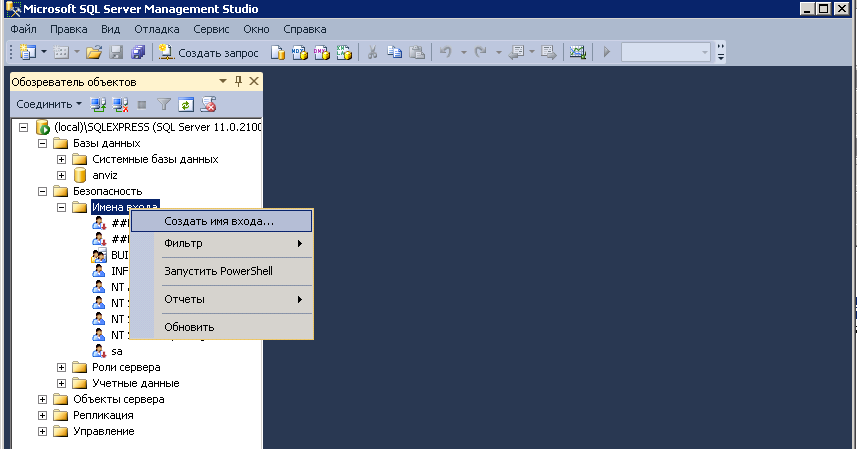This screenshot has width=857, height=449.
Task: Close the Обозреватель объектов panel
Action: click(254, 81)
